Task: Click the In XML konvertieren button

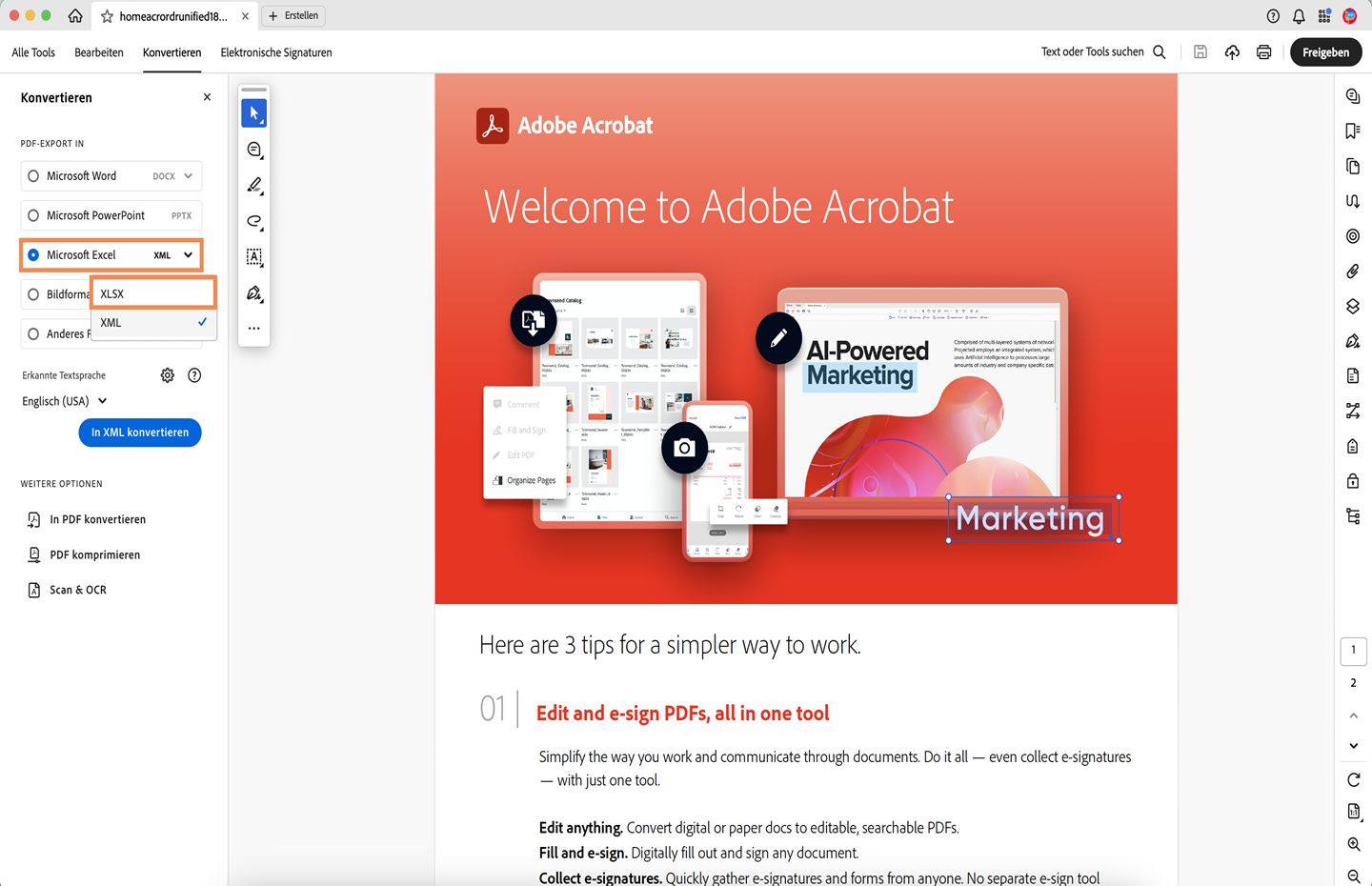Action: [x=140, y=433]
